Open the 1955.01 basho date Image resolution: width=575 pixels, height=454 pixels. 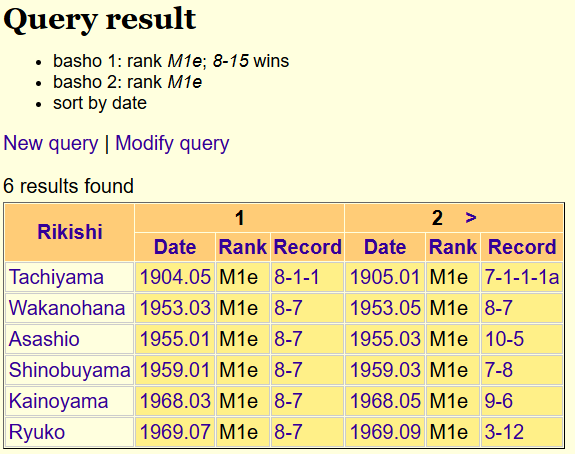(175, 339)
